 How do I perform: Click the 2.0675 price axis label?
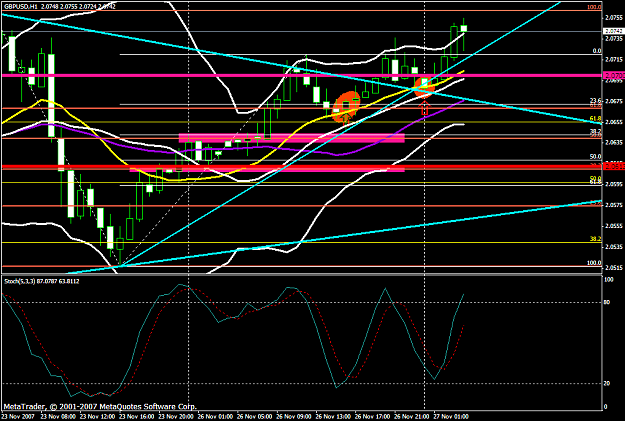614,101
